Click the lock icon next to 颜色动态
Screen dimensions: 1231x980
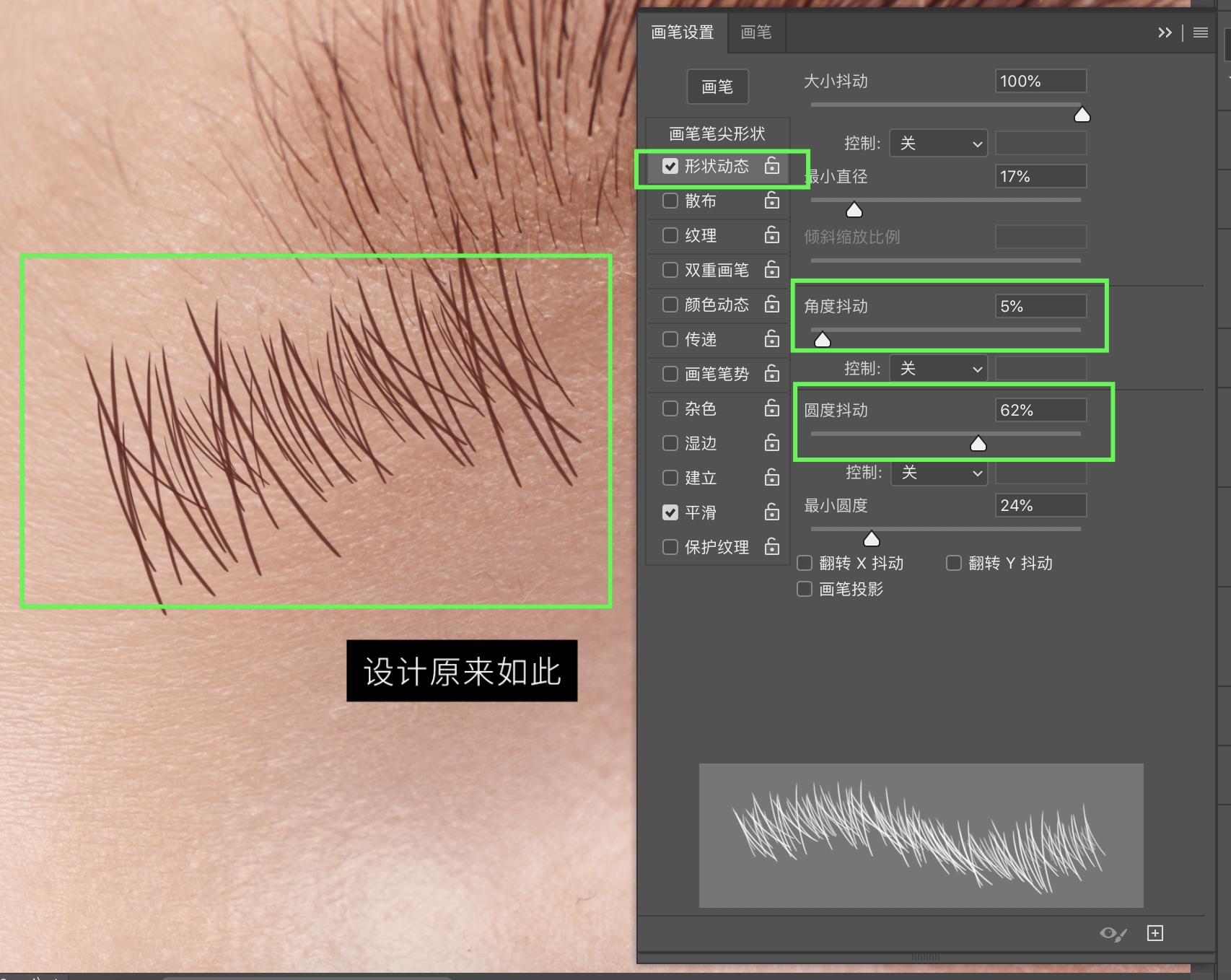(x=772, y=305)
